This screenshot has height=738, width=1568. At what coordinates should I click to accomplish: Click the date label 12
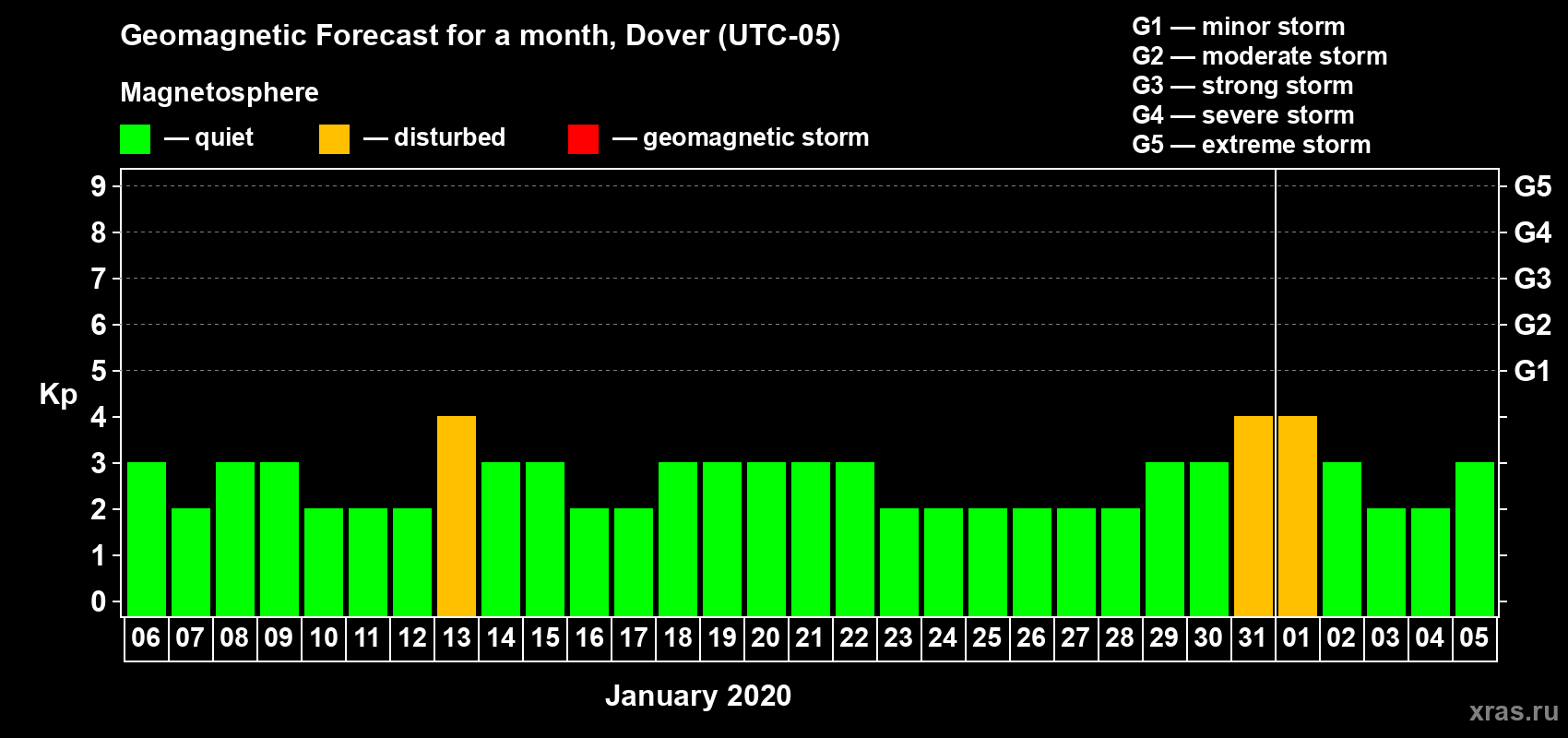pyautogui.click(x=411, y=637)
